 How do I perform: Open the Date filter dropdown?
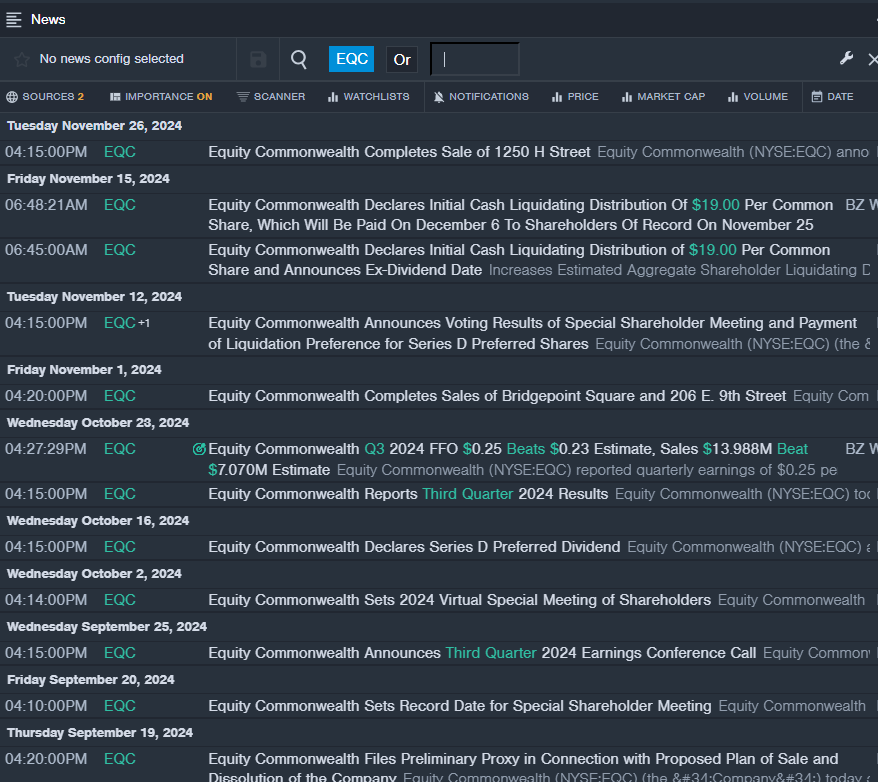coord(832,97)
